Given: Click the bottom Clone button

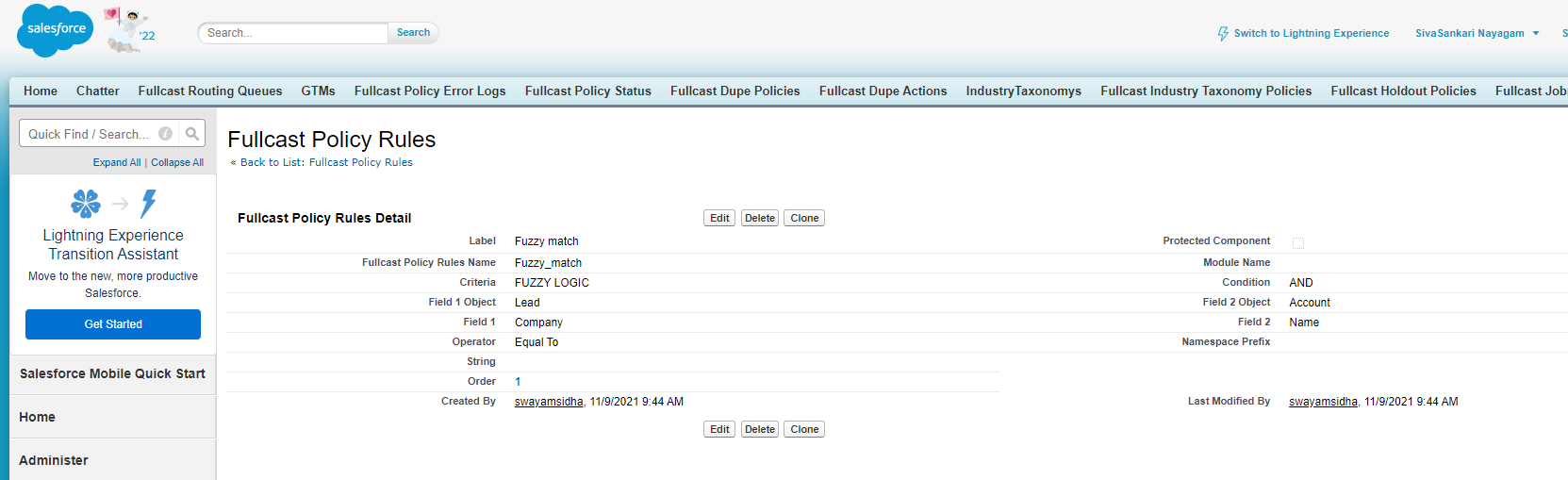Looking at the screenshot, I should (804, 429).
